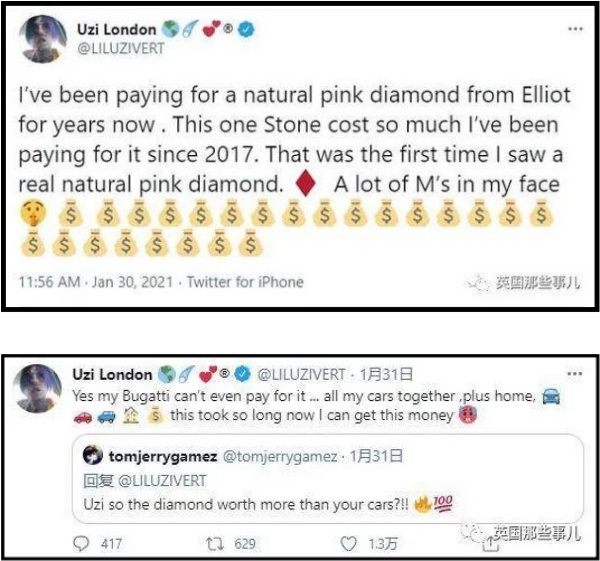Viewport: 600px width, 561px height.
Task: Open tomjerrygamez's small profile picture
Action: [x=92, y=456]
